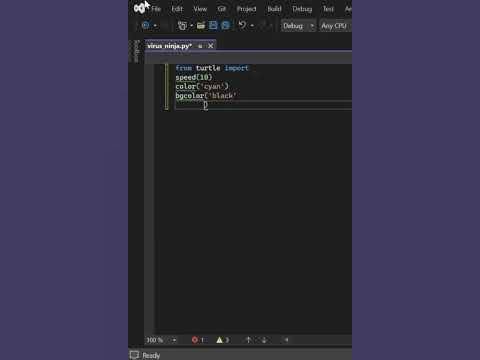This screenshot has height=360, width=480.
Task: Click the Ready status text
Action: pyautogui.click(x=151, y=356)
